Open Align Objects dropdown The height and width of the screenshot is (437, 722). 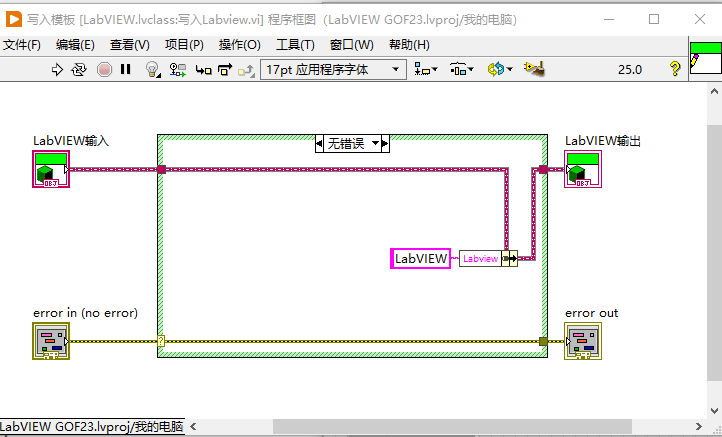tap(425, 70)
